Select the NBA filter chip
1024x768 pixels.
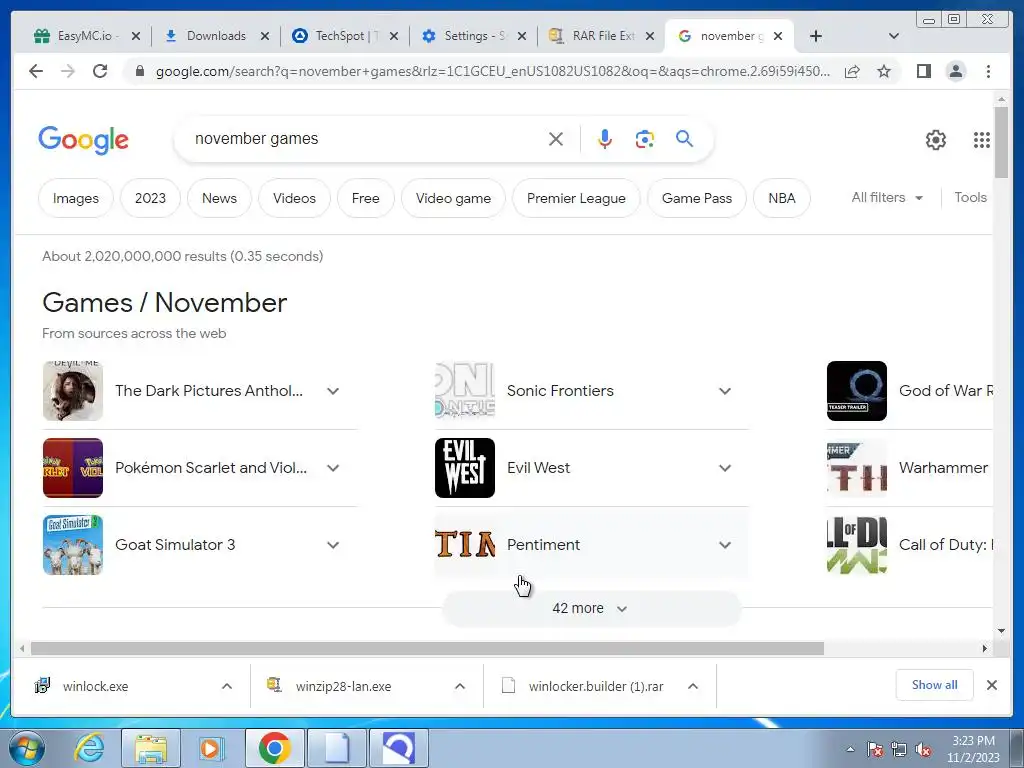tap(782, 198)
